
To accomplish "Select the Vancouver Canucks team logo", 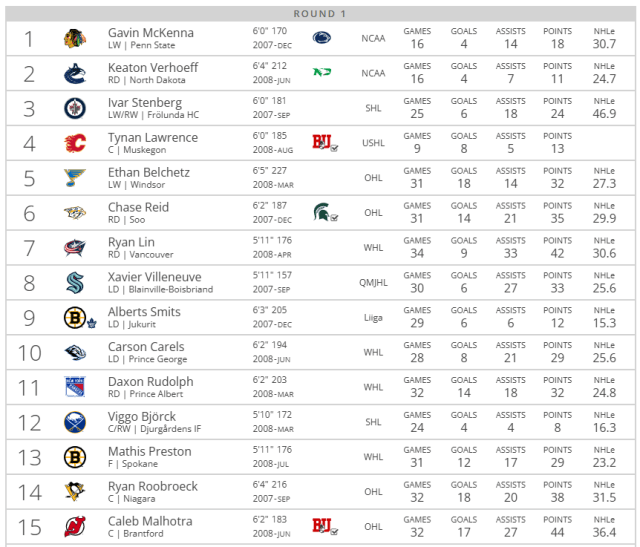I will click(x=75, y=74).
